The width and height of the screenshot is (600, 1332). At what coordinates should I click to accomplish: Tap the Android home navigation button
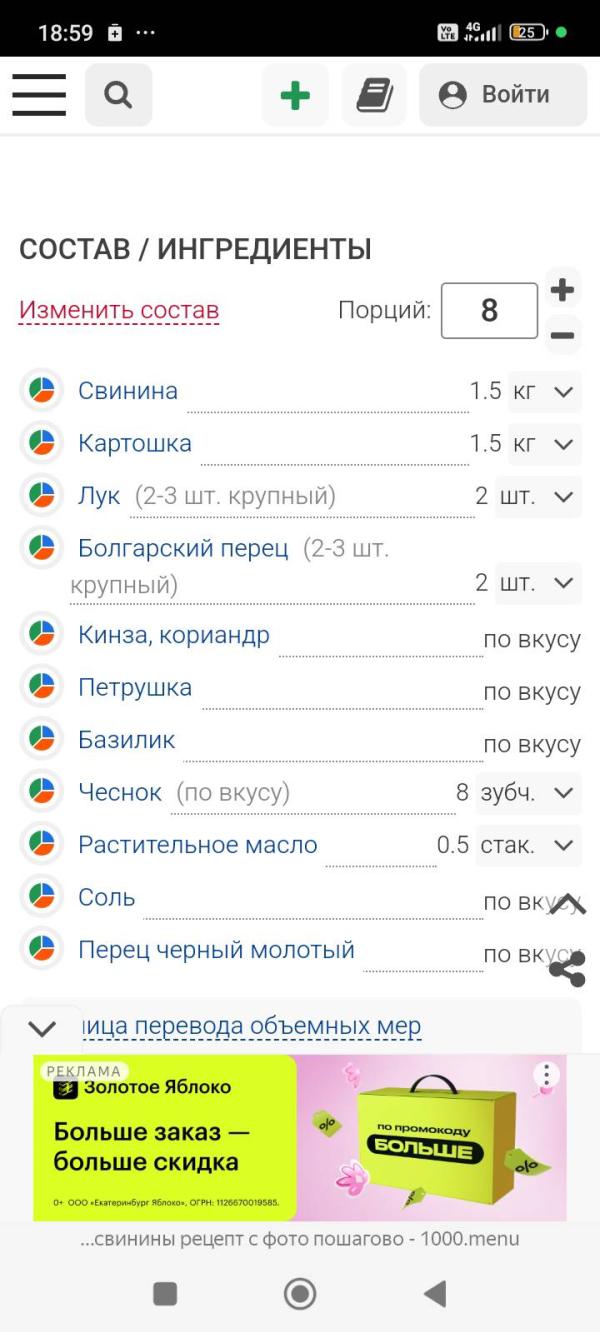point(300,1293)
